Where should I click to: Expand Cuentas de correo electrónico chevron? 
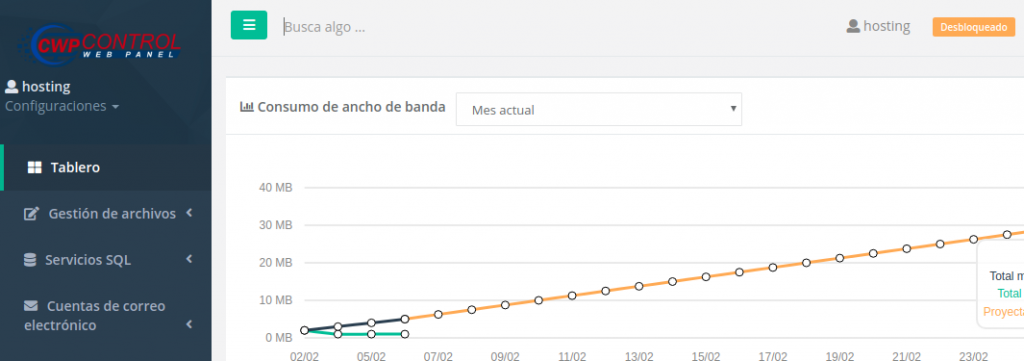189,324
